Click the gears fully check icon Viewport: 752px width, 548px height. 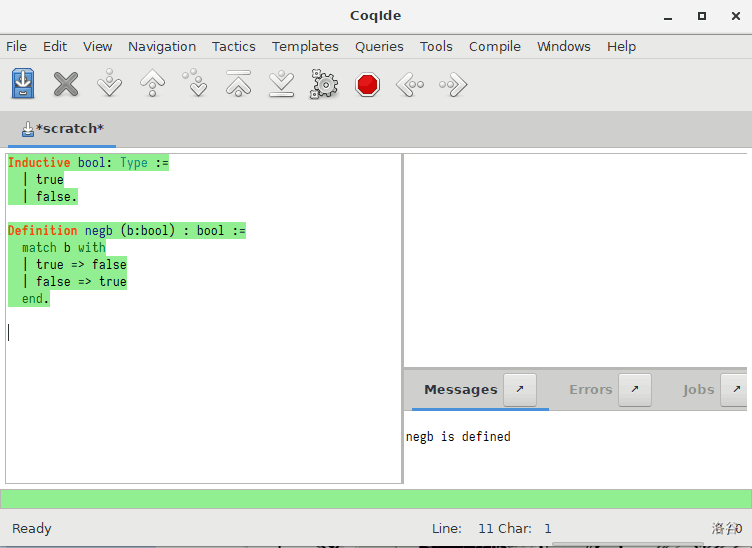324,84
